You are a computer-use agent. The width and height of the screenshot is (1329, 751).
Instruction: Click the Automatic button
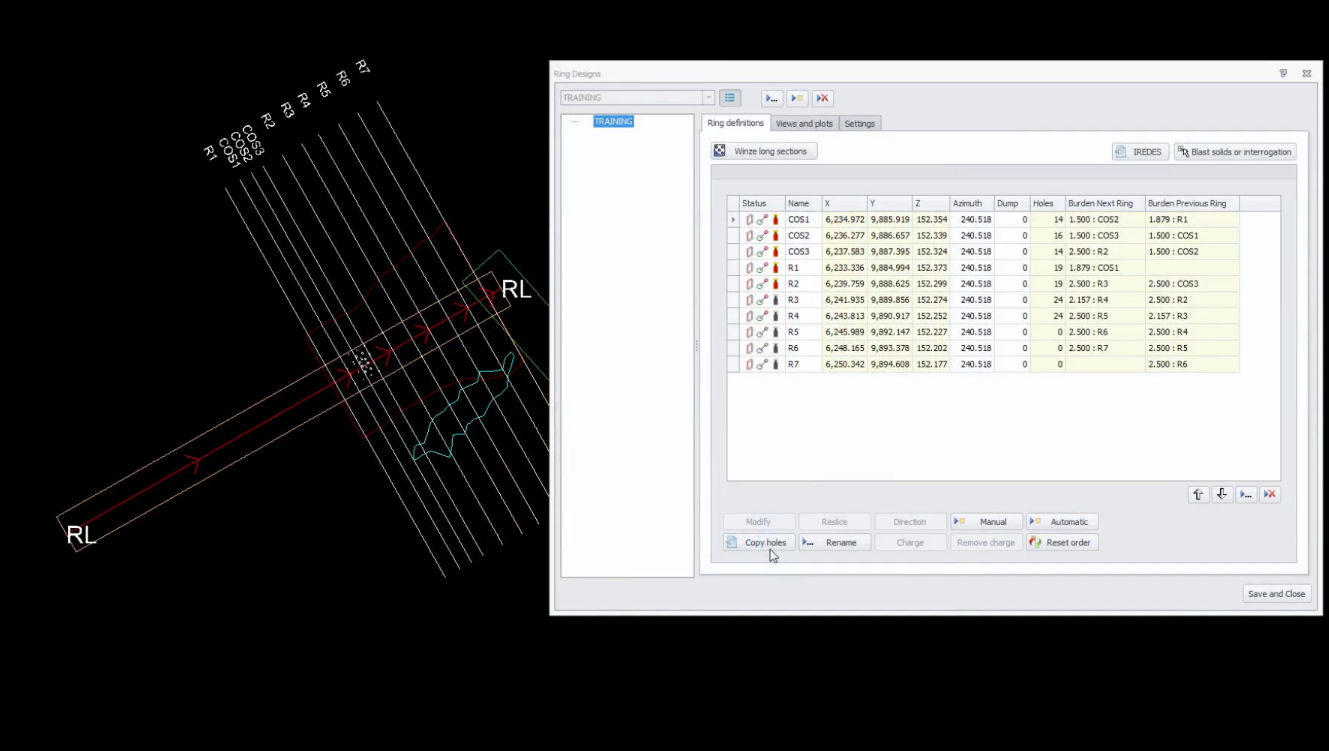(x=1062, y=522)
